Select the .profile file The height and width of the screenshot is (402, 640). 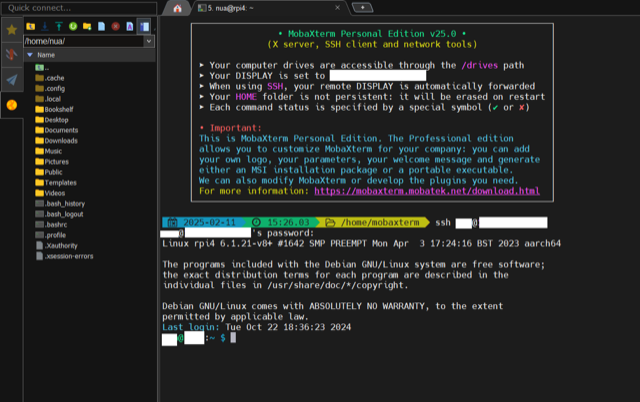pyautogui.click(x=51, y=235)
